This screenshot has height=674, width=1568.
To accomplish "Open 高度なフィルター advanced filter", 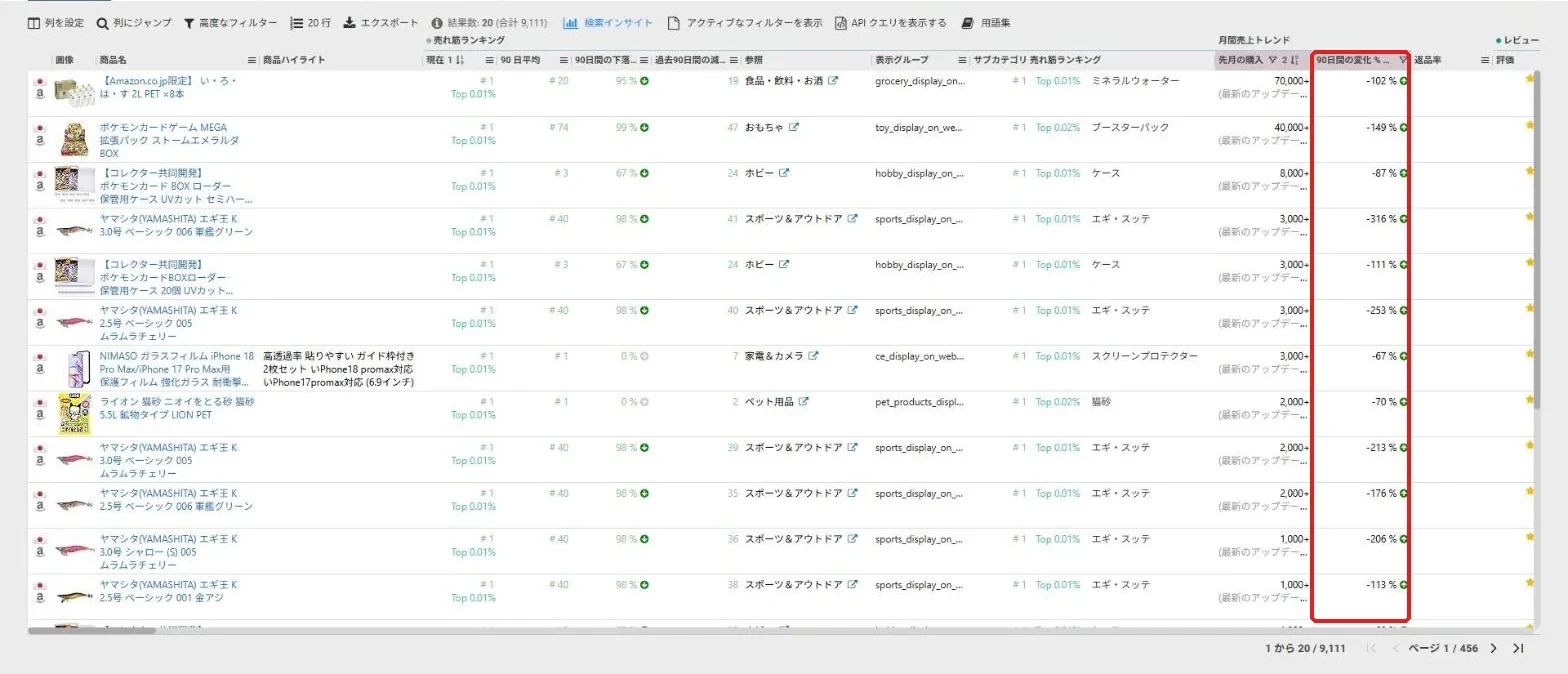I will [231, 23].
